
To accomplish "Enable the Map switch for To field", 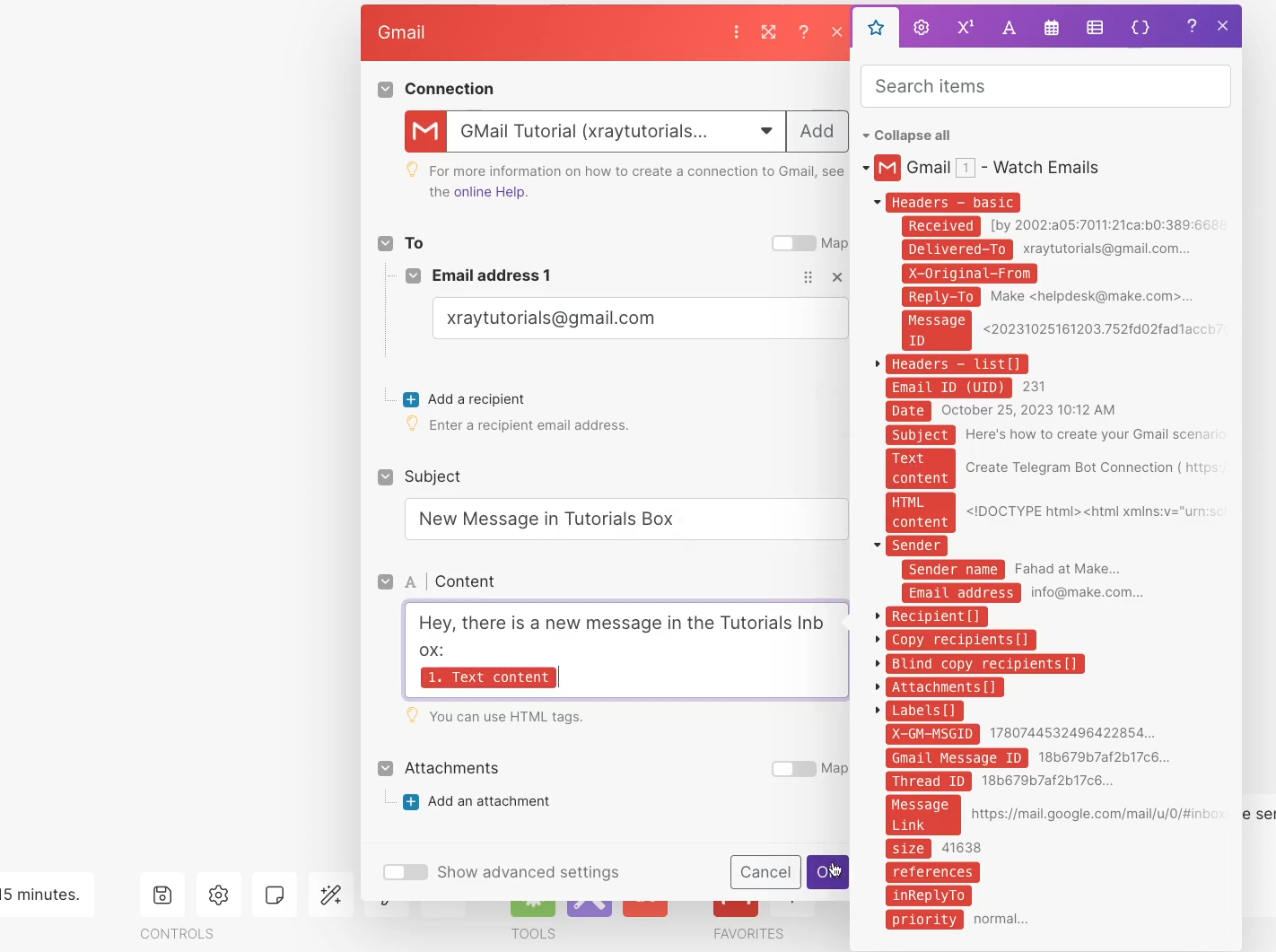I will click(x=793, y=243).
